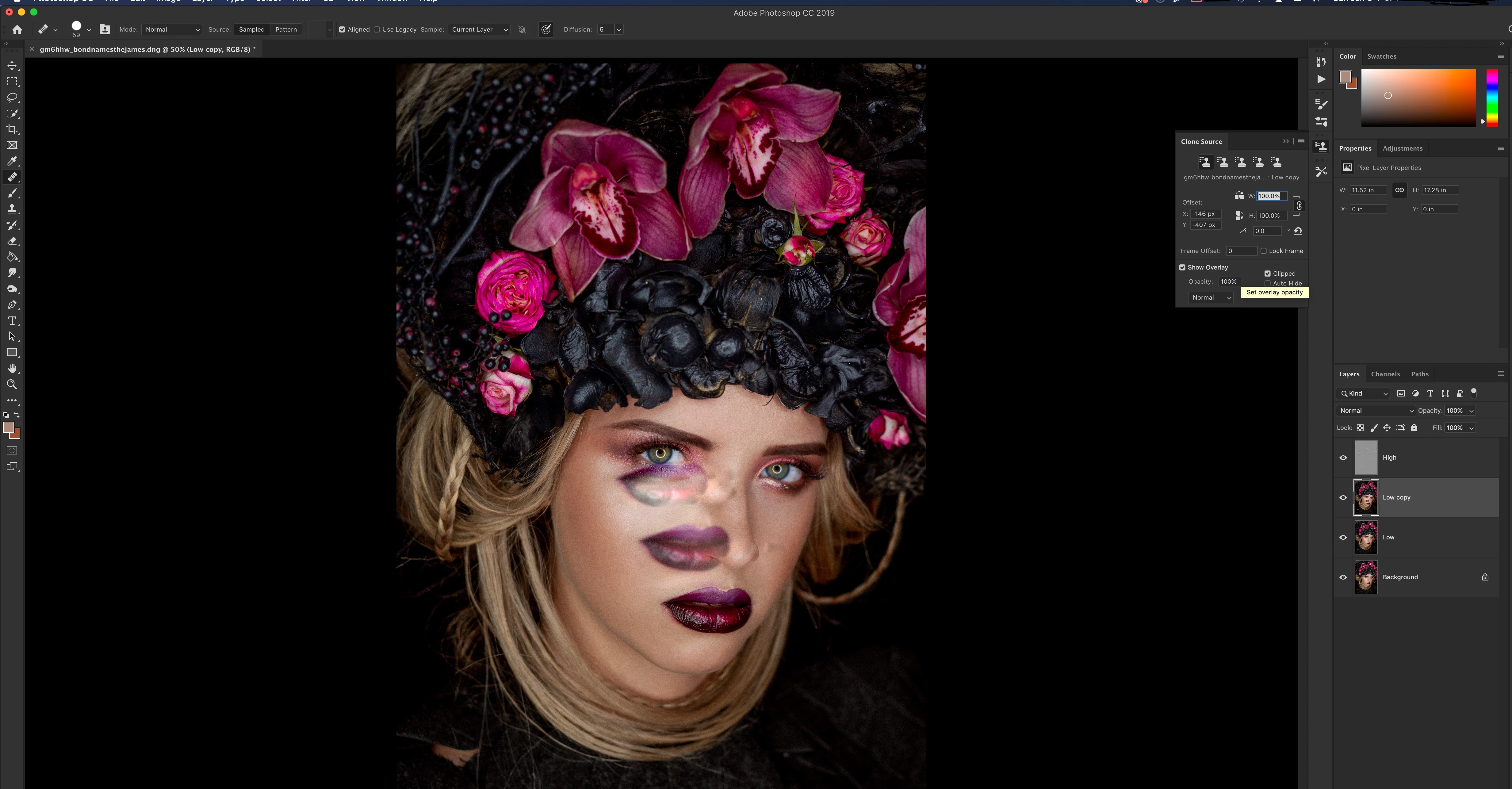The height and width of the screenshot is (789, 1512).
Task: Switch to the Channels tab
Action: (x=1385, y=374)
